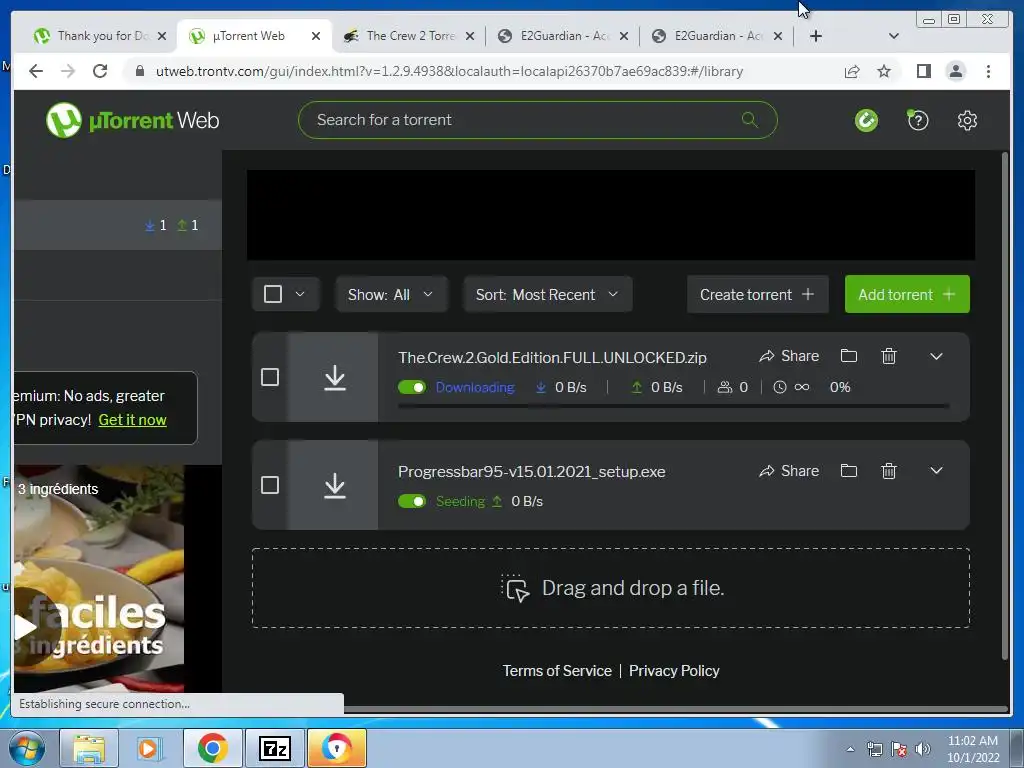Viewport: 1024px width, 768px height.
Task: Click the page vertical scrollbar
Action: (x=1004, y=406)
